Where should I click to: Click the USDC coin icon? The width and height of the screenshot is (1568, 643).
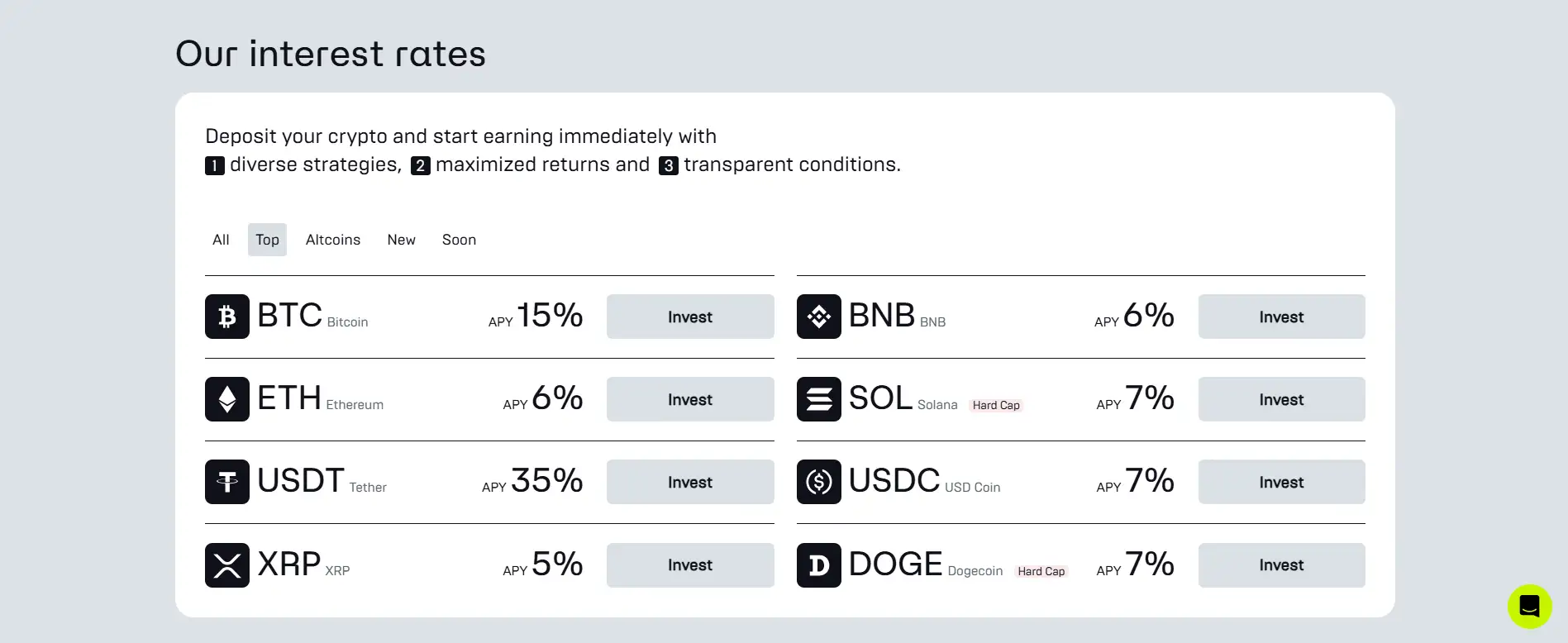pyautogui.click(x=818, y=482)
